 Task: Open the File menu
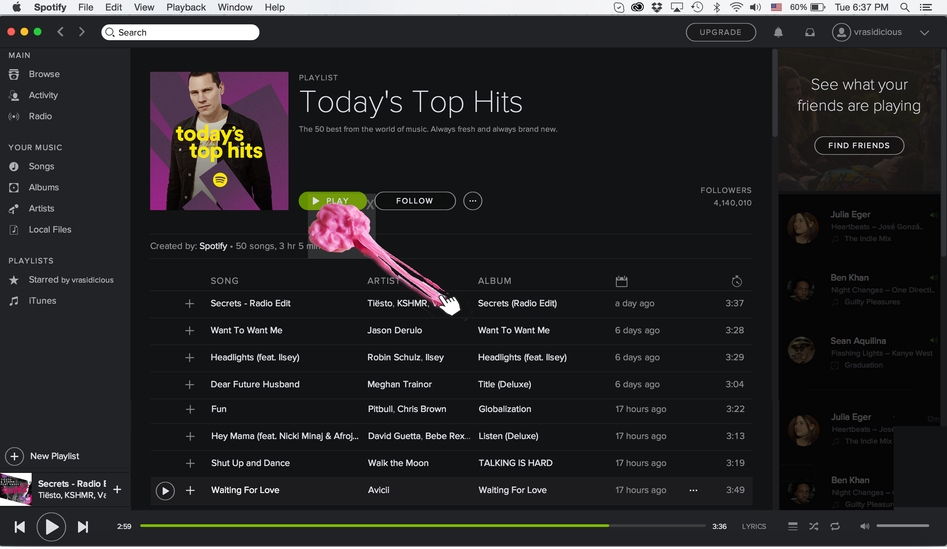click(x=86, y=7)
